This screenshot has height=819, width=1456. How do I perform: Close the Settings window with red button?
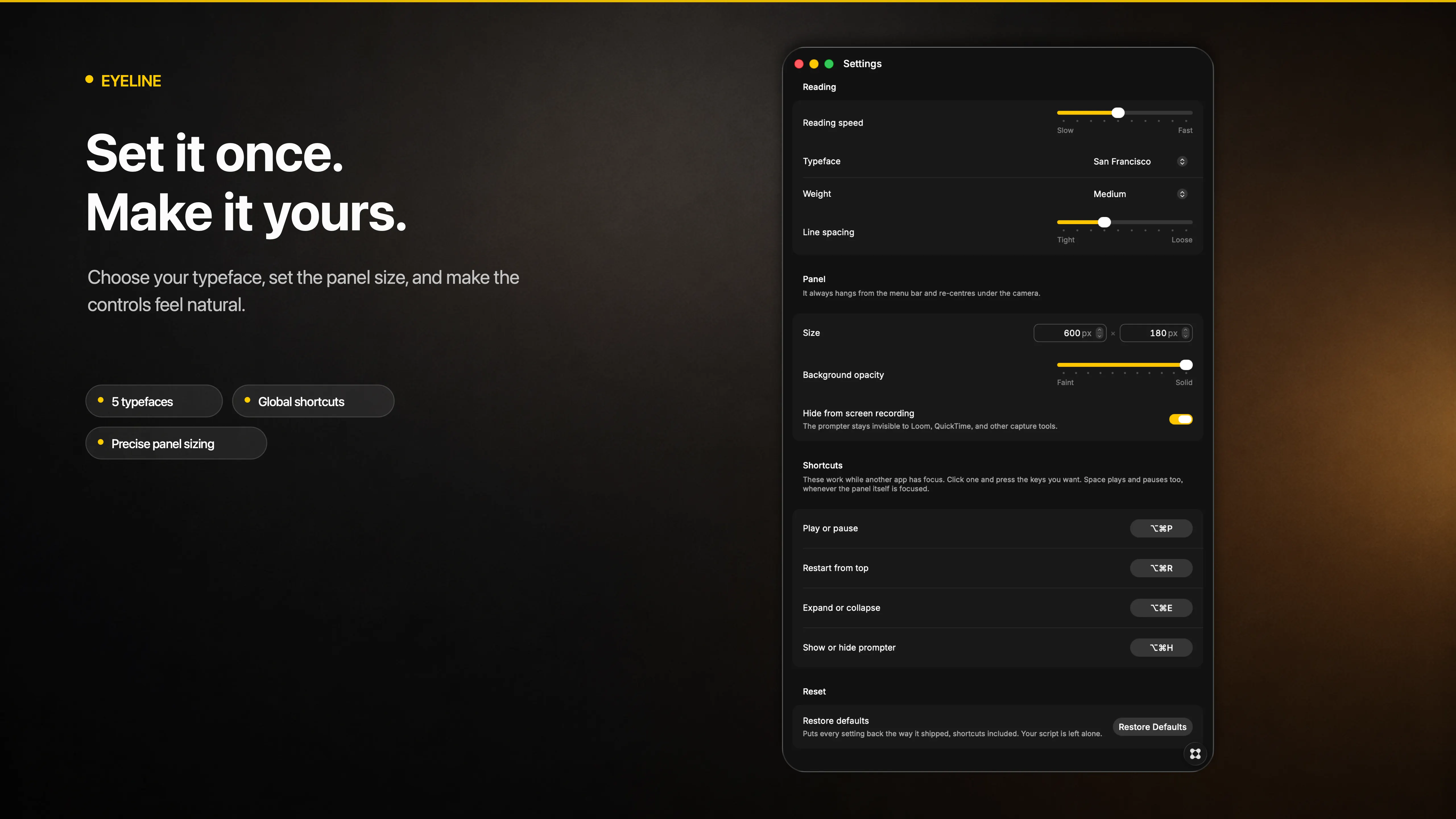(x=799, y=64)
